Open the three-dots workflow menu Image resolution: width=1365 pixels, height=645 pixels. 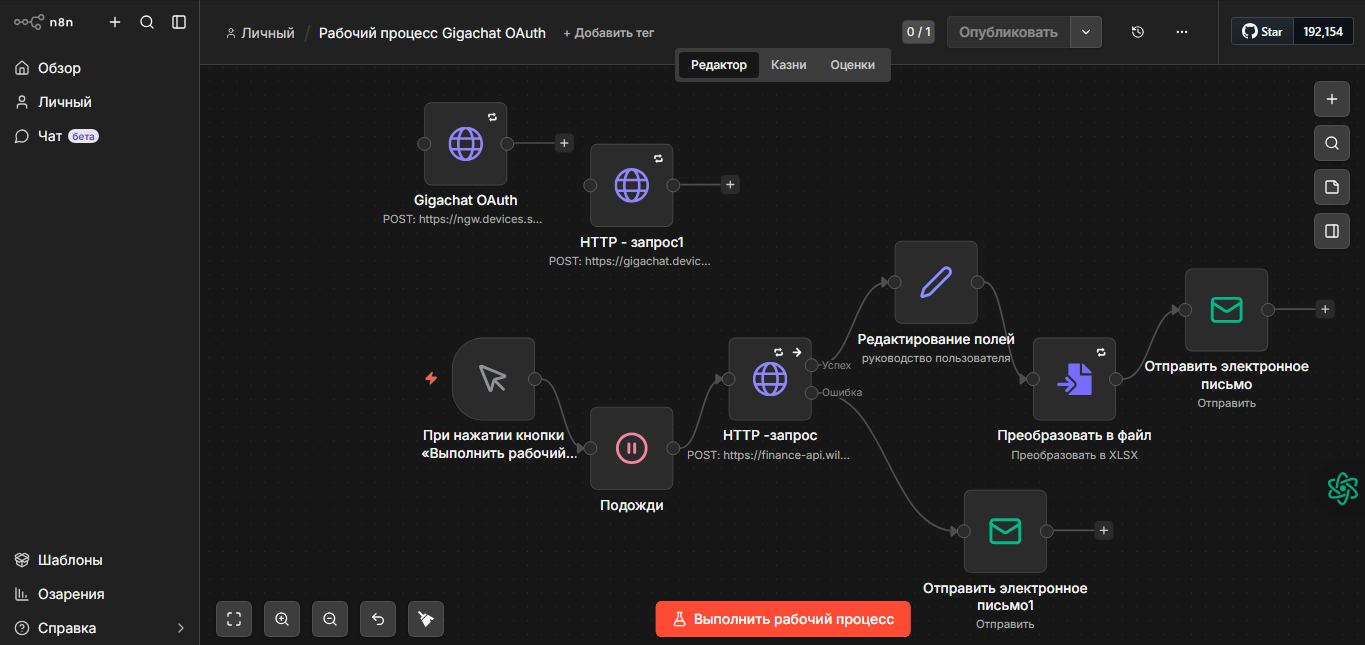point(1182,32)
